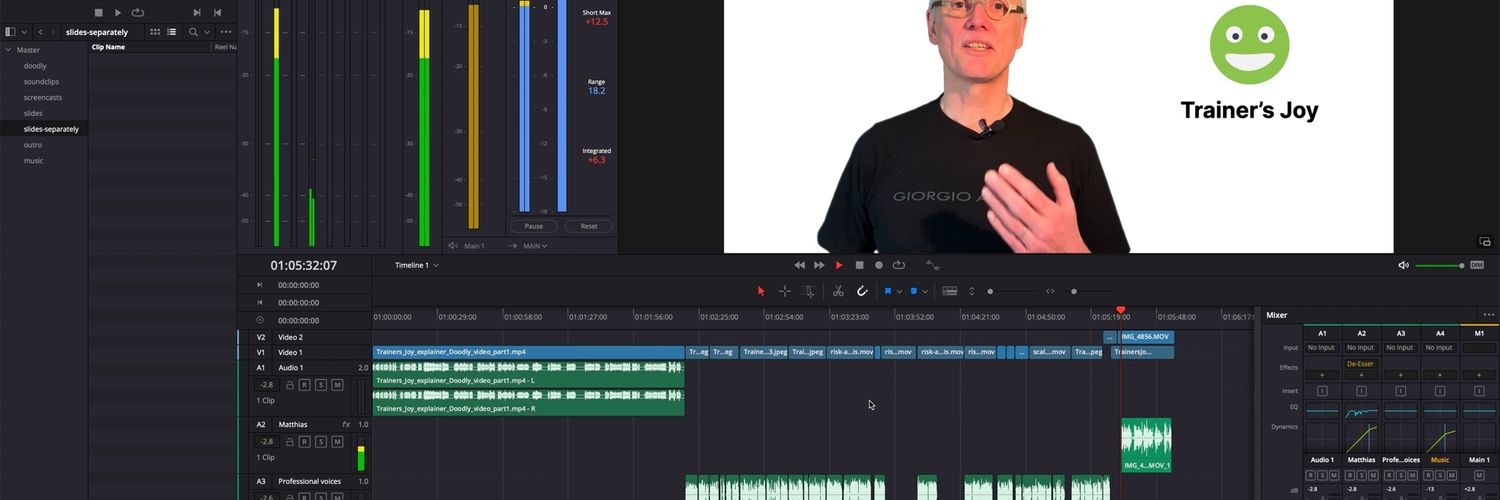The image size is (1500, 500).
Task: Open marker color dropdown arrow
Action: 925,291
